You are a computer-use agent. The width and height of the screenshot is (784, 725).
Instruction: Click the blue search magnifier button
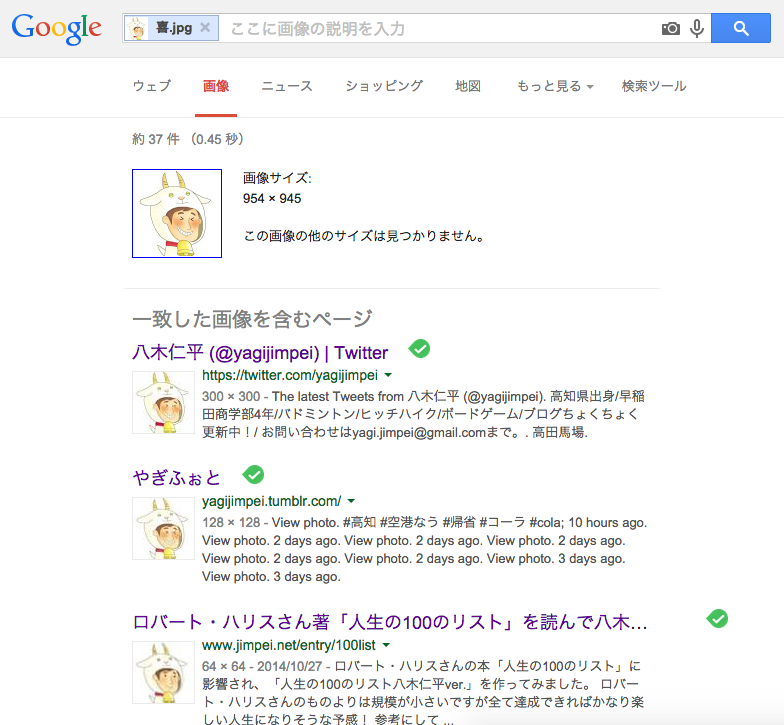(740, 28)
